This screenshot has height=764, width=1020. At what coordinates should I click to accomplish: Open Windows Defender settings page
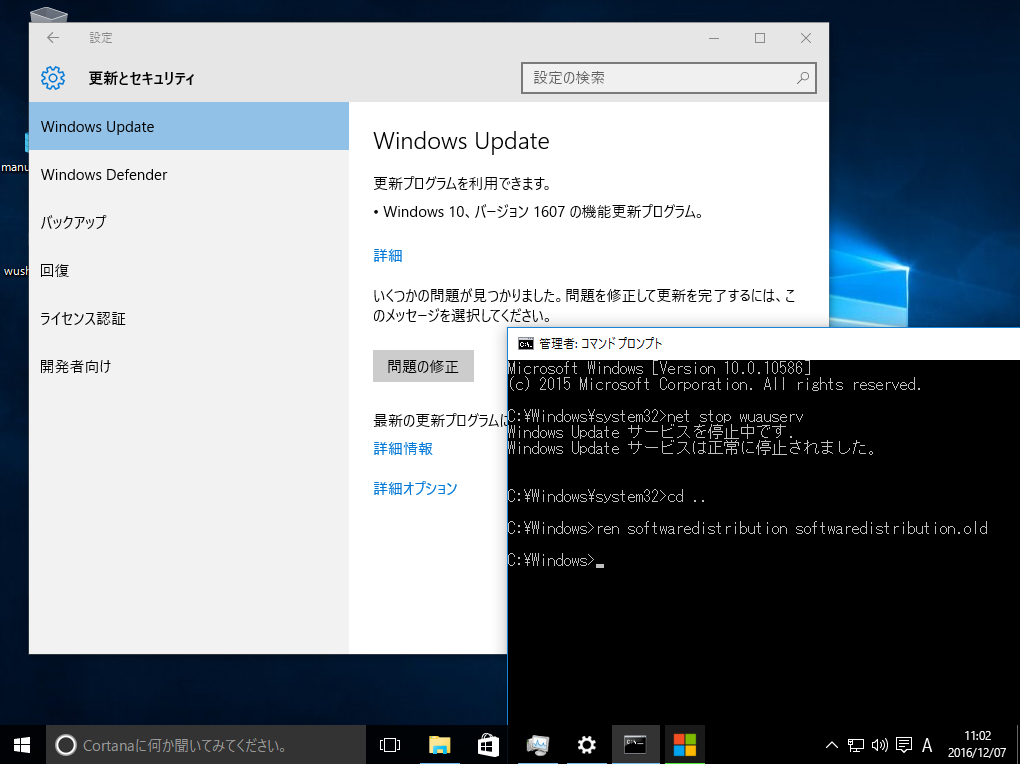[189, 174]
